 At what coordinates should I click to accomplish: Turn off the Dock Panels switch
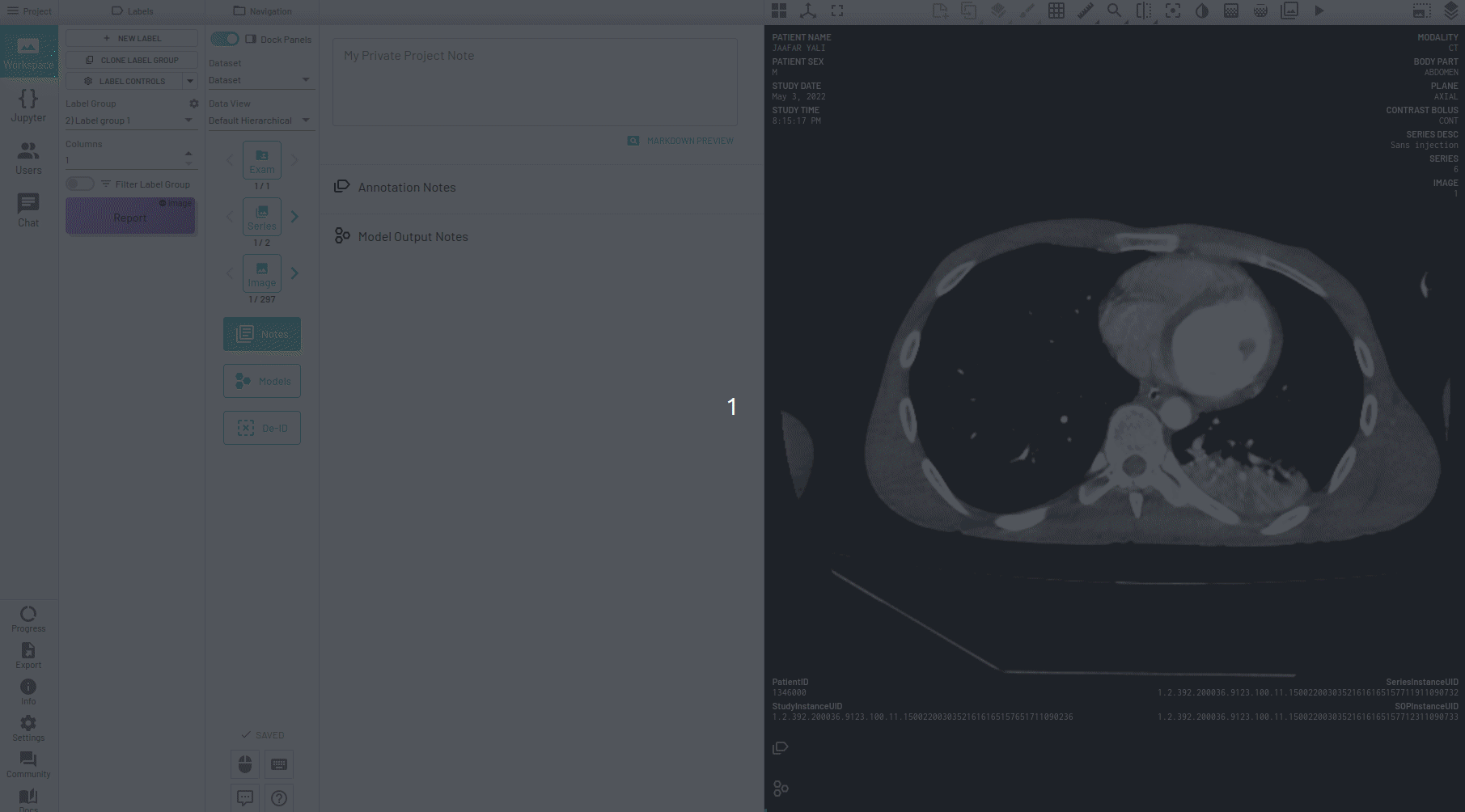pyautogui.click(x=225, y=39)
